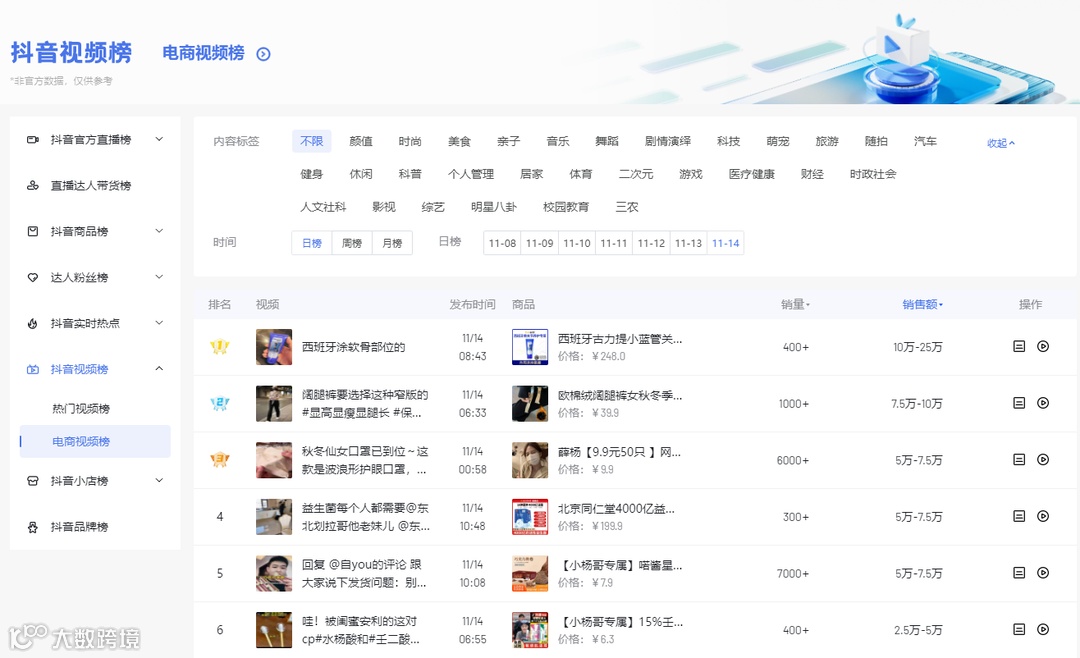Select the 不限 content tag filter
Image resolution: width=1080 pixels, height=658 pixels.
pyautogui.click(x=311, y=141)
